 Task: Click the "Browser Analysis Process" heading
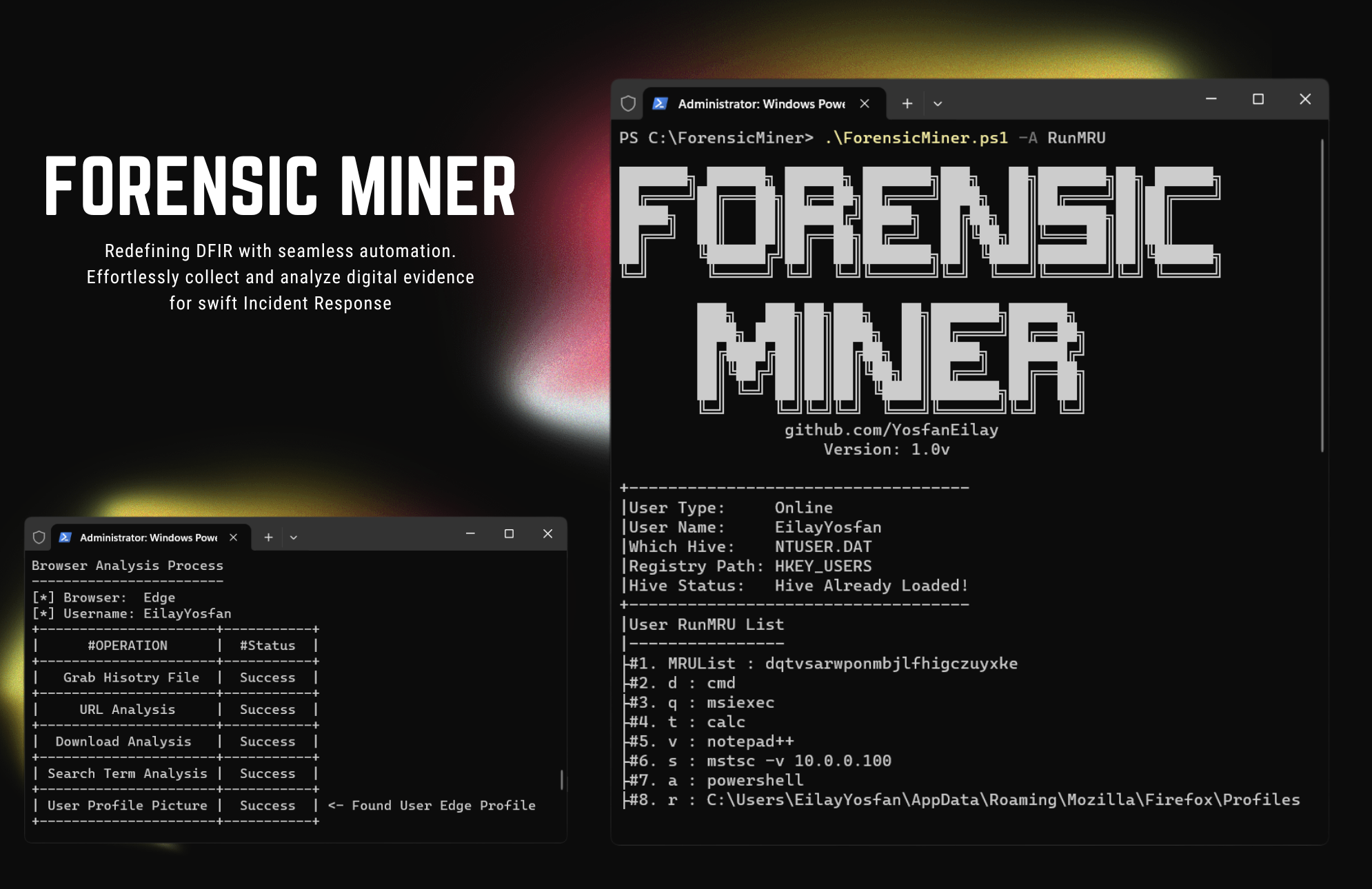[x=128, y=566]
